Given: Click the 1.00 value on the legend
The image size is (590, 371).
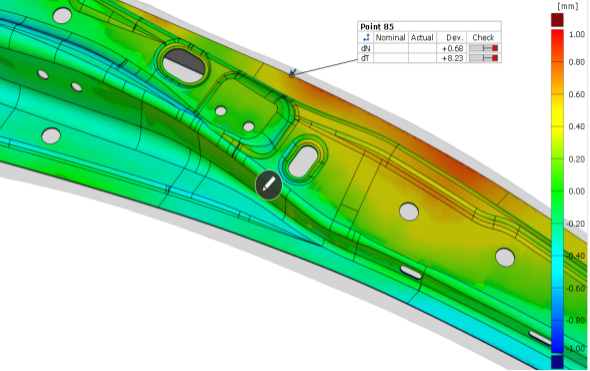Looking at the screenshot, I should tap(576, 35).
